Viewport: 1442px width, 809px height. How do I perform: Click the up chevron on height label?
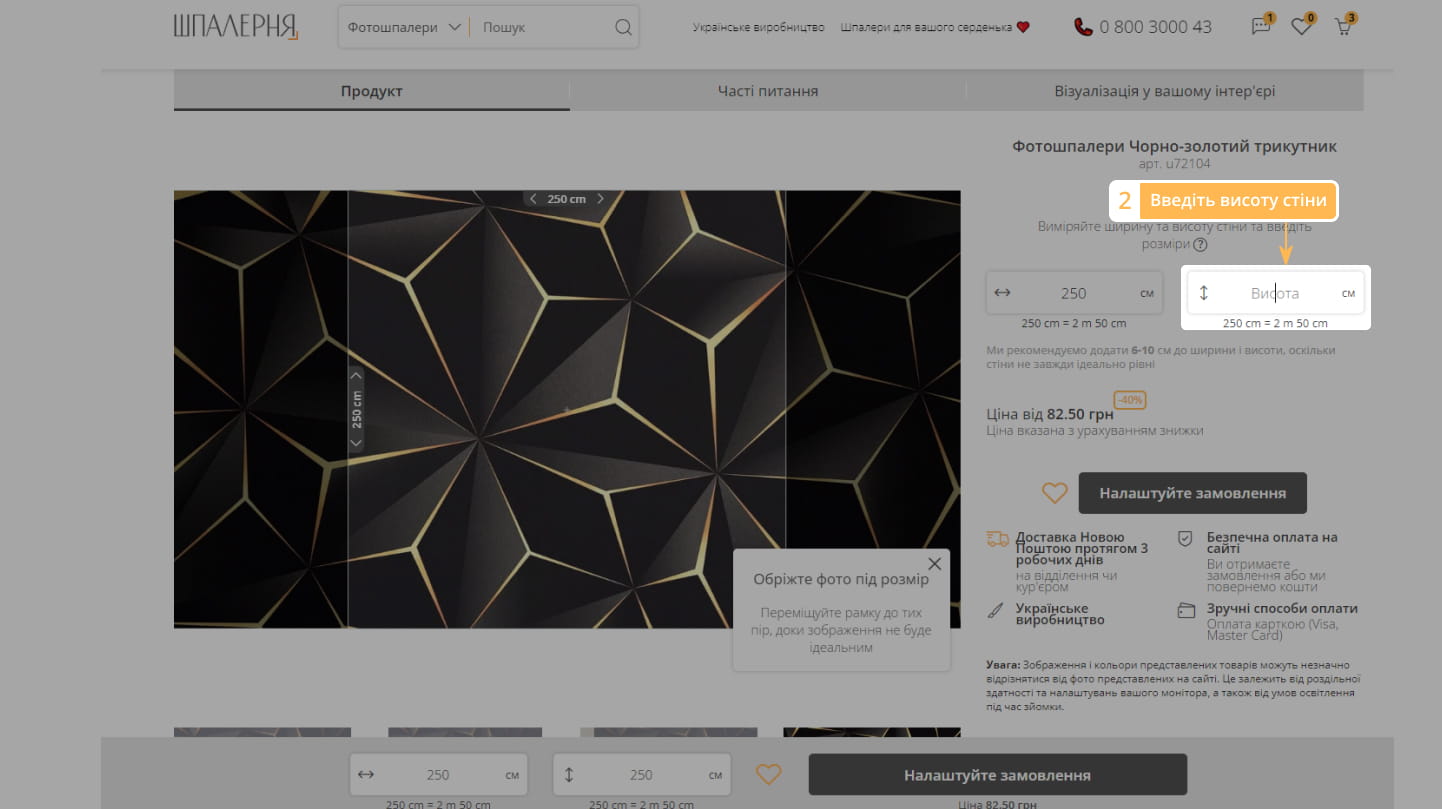356,376
